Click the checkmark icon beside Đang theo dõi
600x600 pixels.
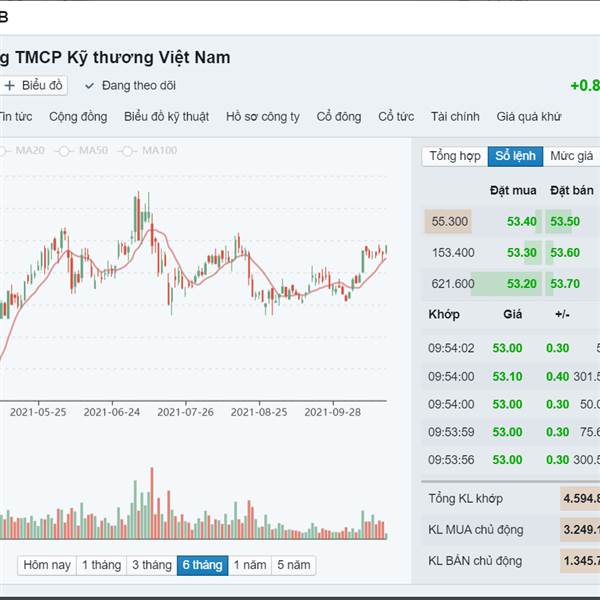click(89, 86)
